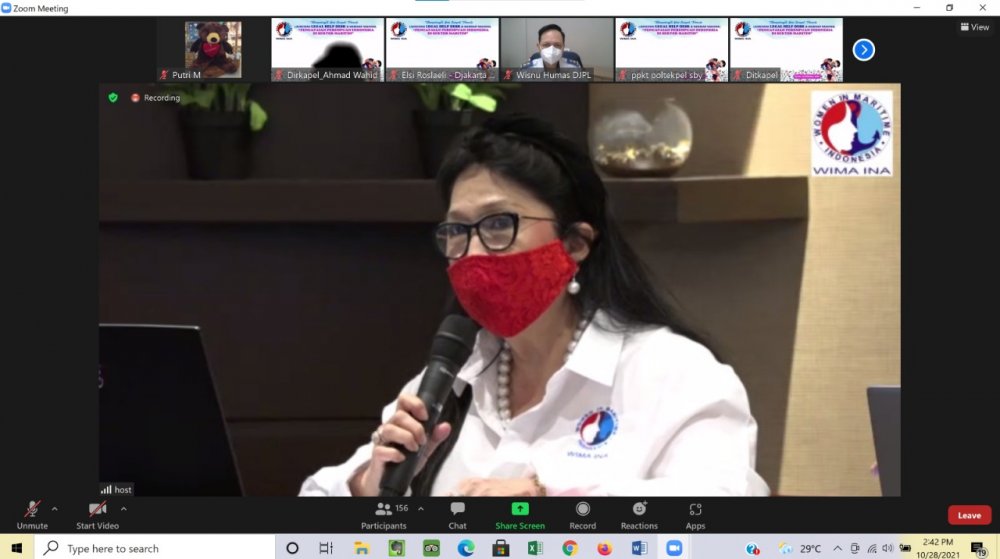Viewport: 1000px width, 559px height.
Task: Select Dirkapel_Ahmad Wahid participant thumbnail
Action: (x=328, y=50)
